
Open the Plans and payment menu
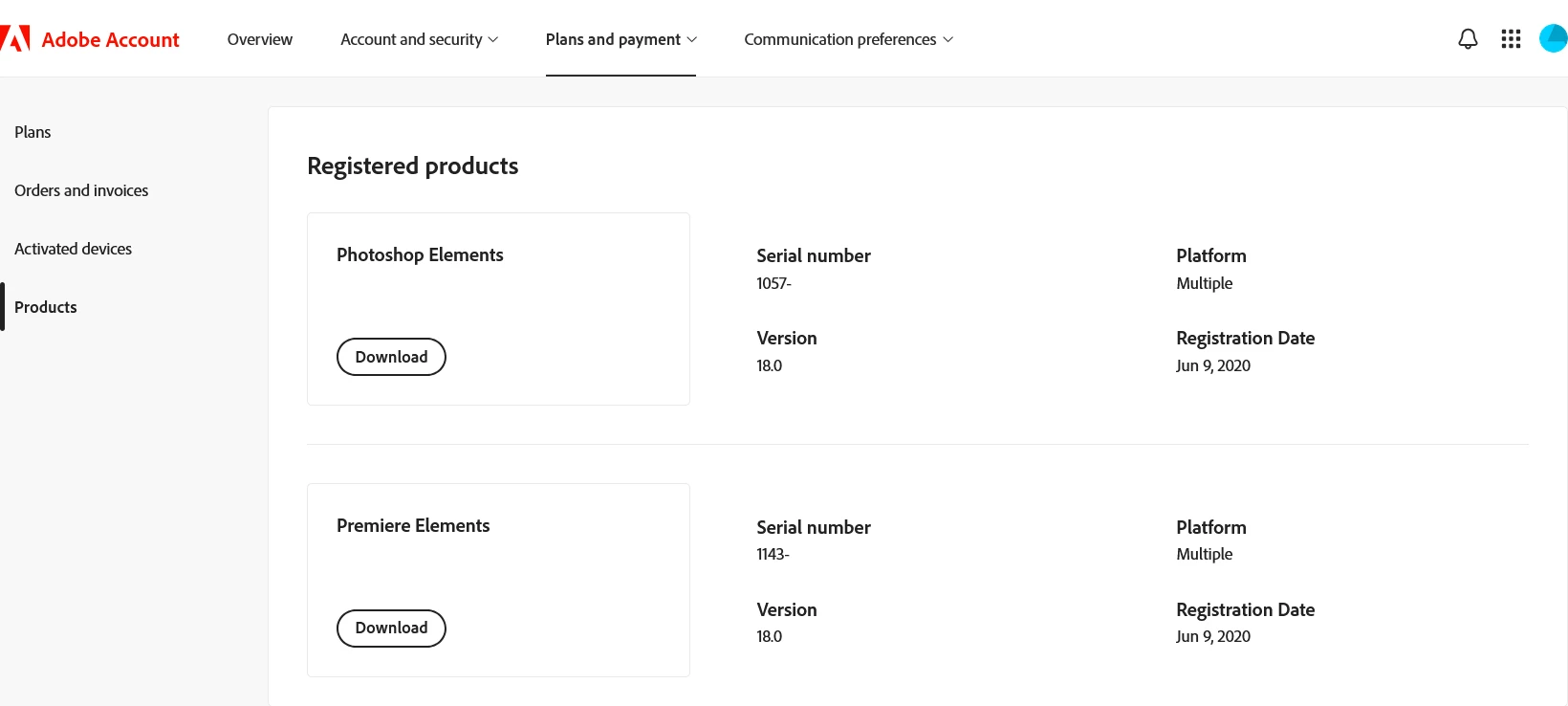tap(621, 39)
